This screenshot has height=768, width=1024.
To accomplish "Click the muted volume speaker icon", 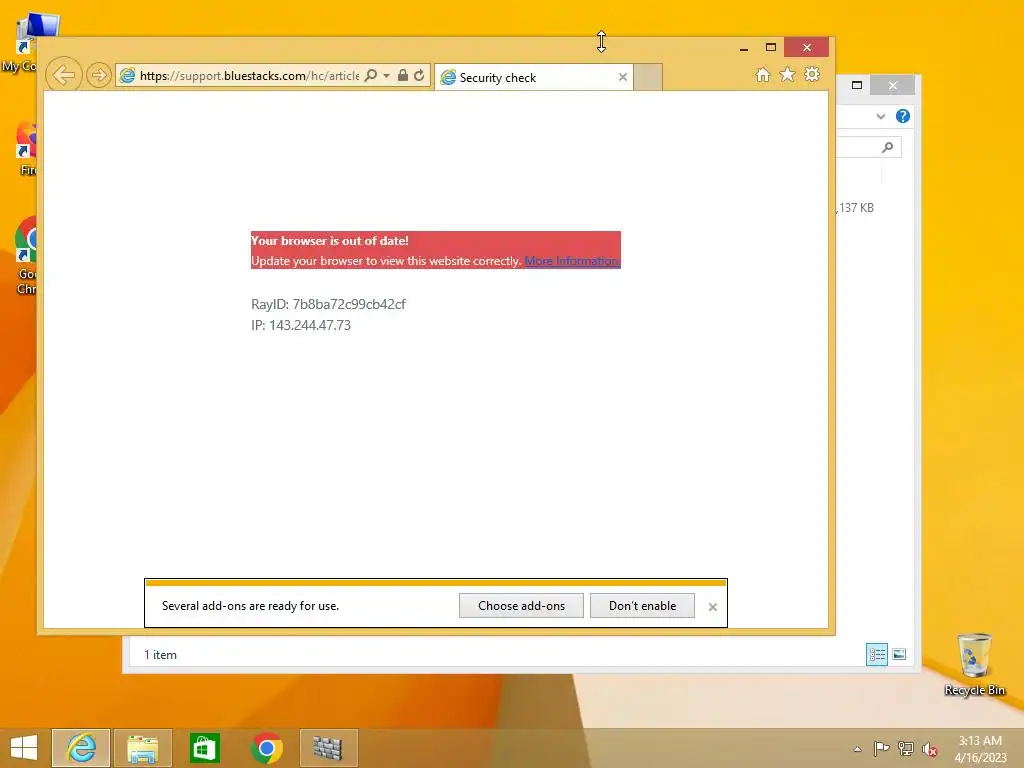I will pos(930,749).
